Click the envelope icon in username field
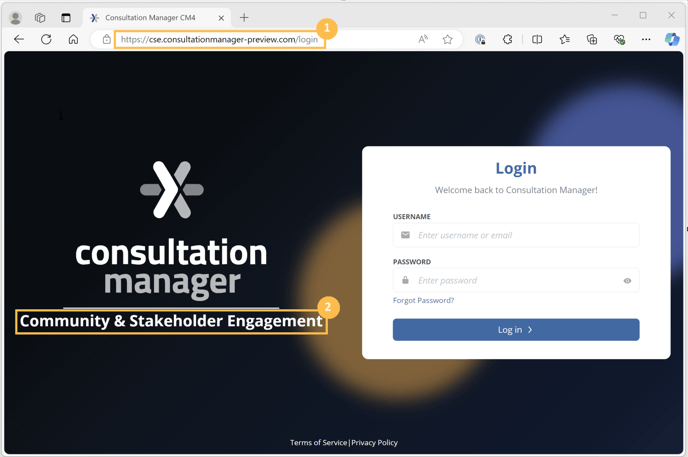This screenshot has width=688, height=457. (x=405, y=235)
